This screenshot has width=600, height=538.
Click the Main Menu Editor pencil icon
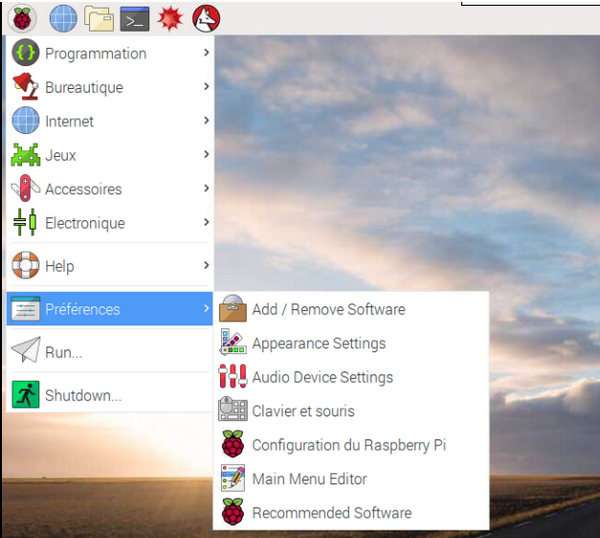pyautogui.click(x=233, y=478)
